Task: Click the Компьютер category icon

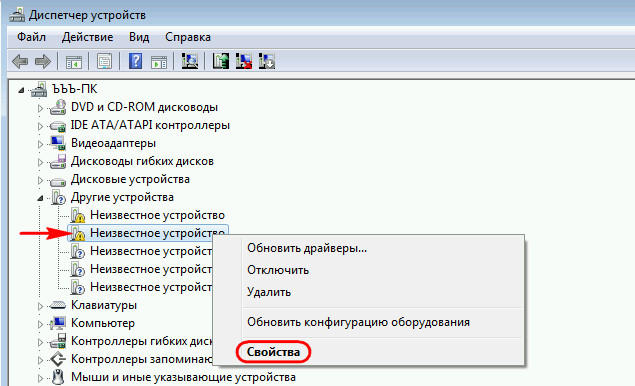Action: pyautogui.click(x=58, y=323)
